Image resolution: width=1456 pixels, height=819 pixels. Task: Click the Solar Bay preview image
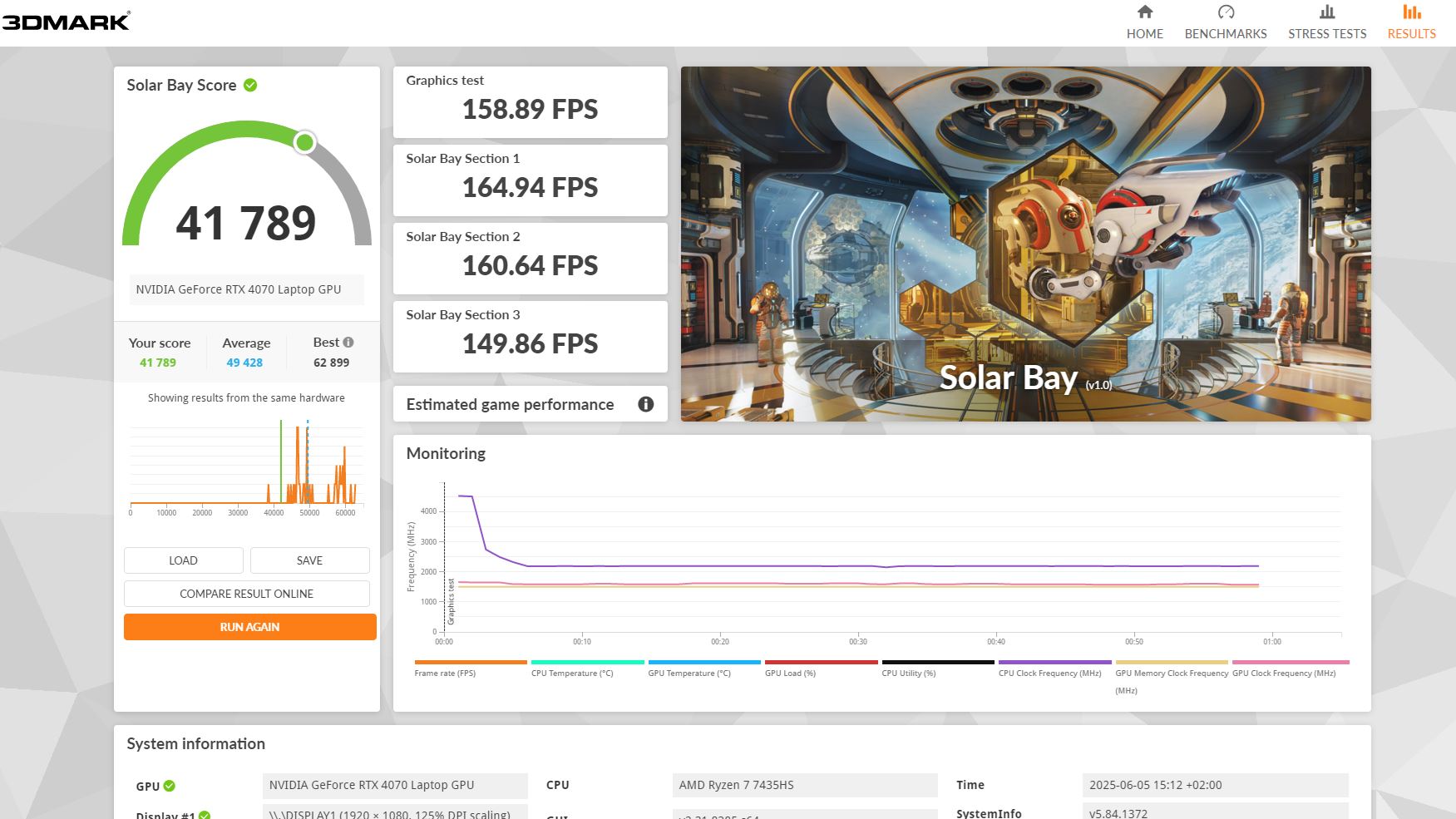point(1025,244)
